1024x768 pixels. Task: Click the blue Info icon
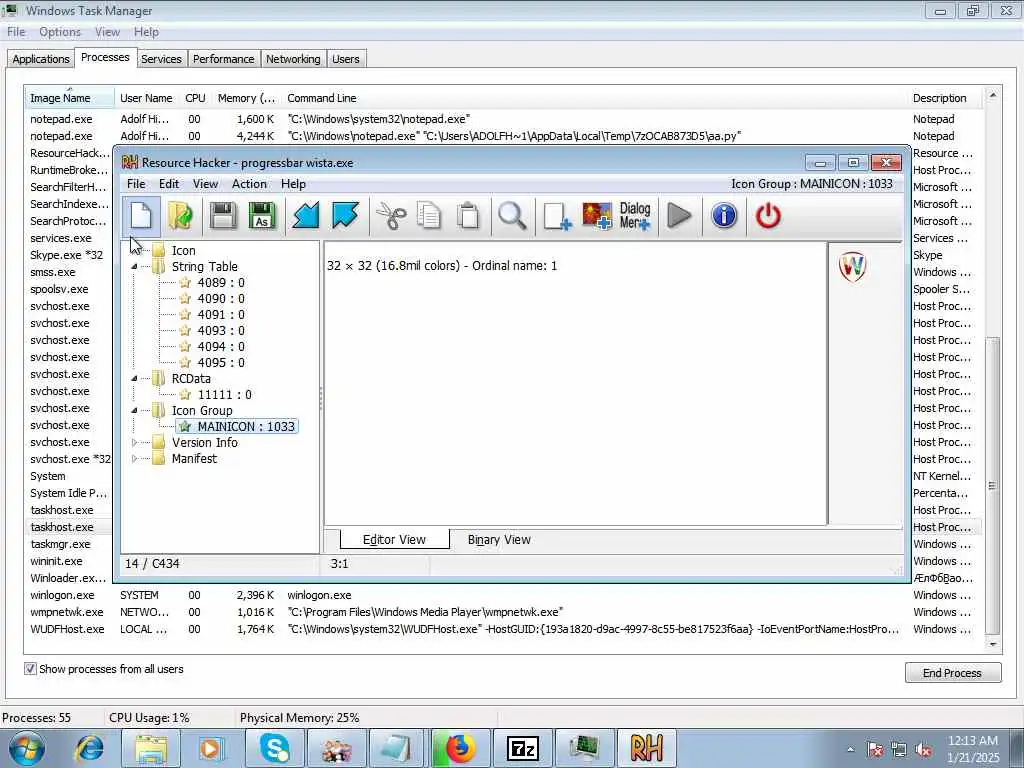coord(724,216)
